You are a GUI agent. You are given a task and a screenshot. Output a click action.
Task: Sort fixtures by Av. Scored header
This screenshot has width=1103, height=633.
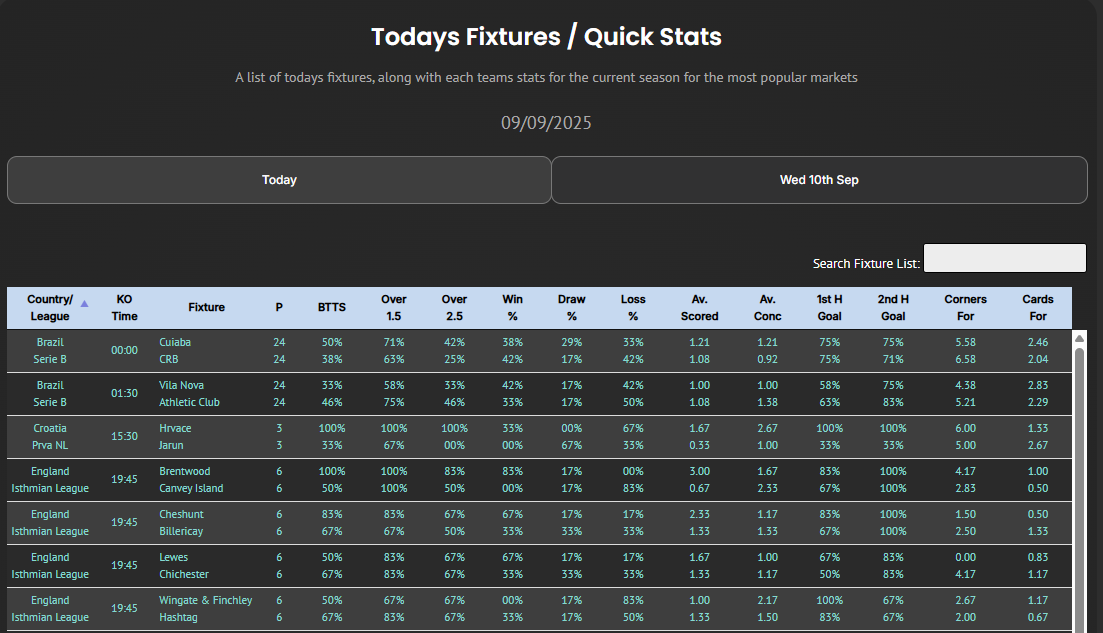coord(699,308)
